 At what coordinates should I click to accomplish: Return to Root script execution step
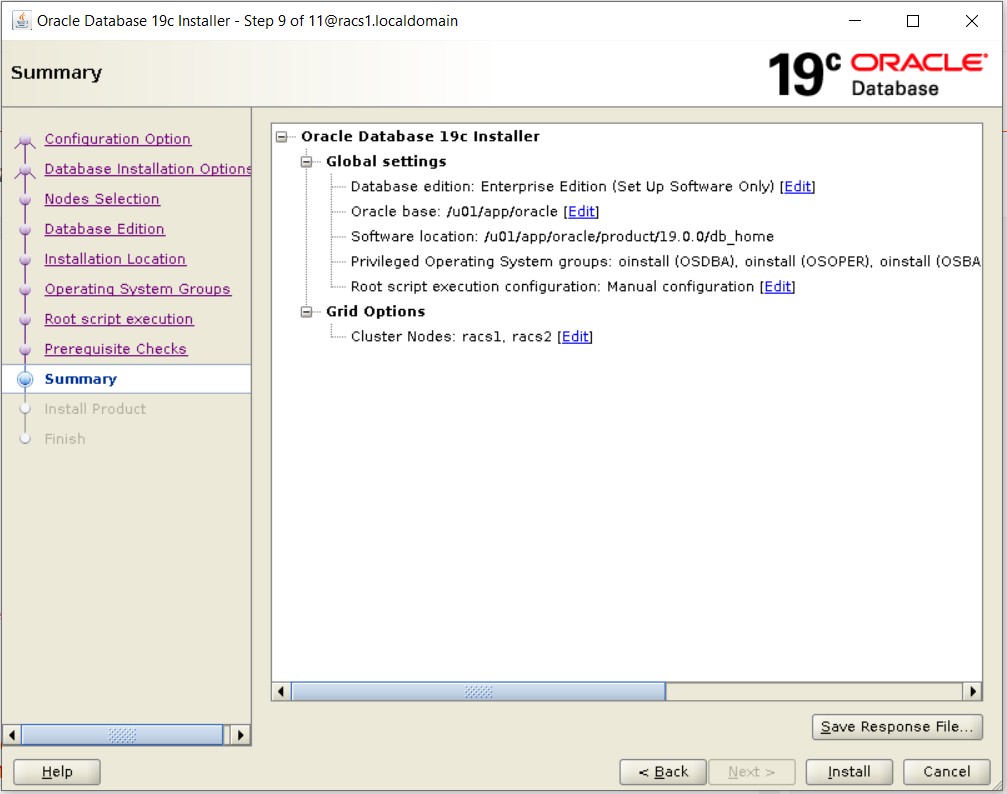point(119,319)
